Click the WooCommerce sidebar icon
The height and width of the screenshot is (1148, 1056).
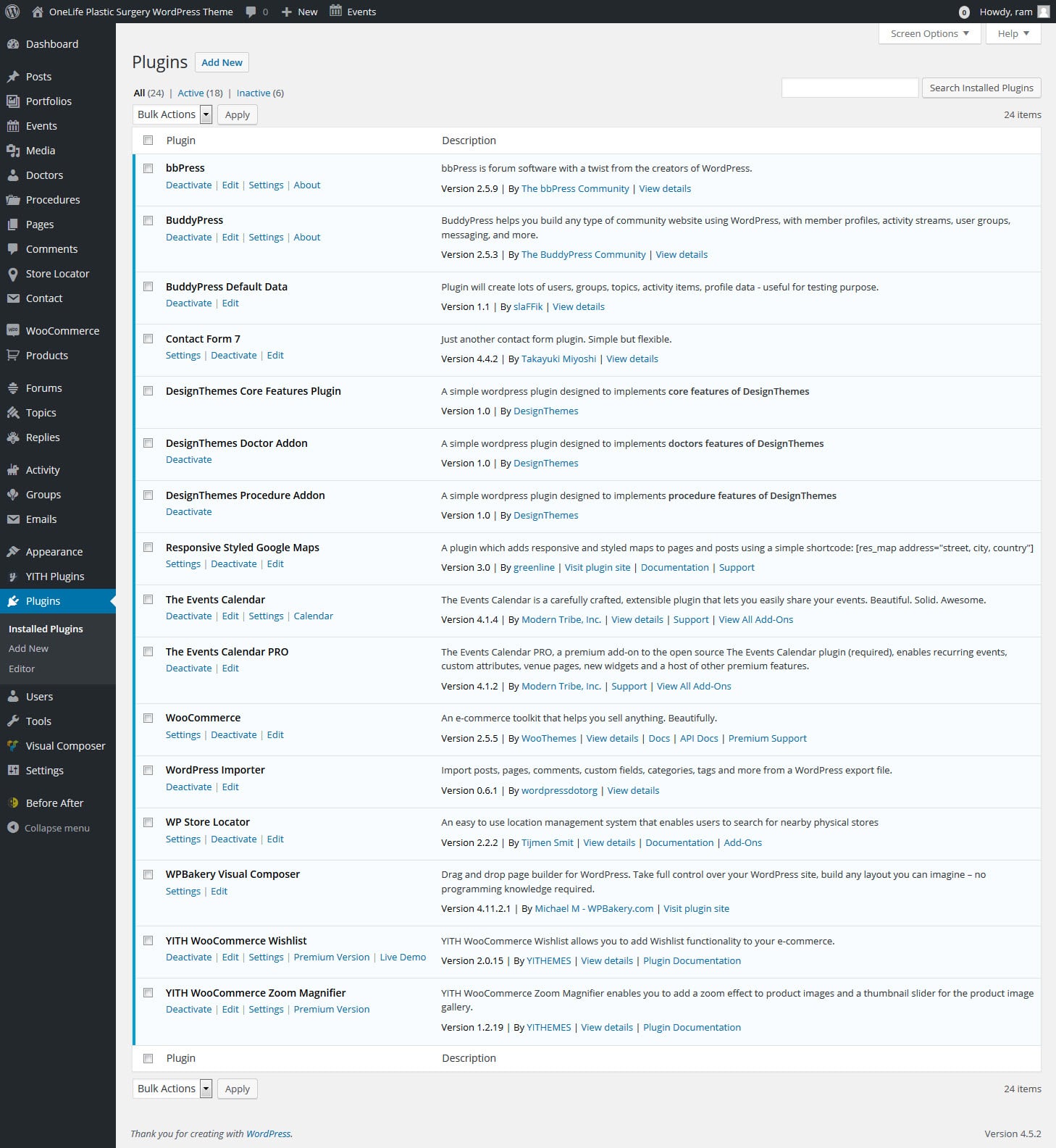coord(13,331)
